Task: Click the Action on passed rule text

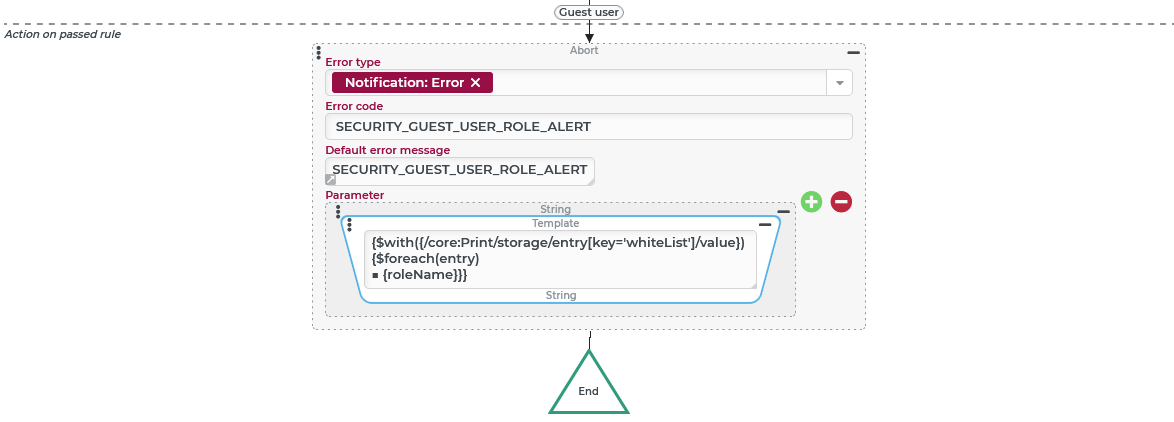Action: (x=63, y=34)
